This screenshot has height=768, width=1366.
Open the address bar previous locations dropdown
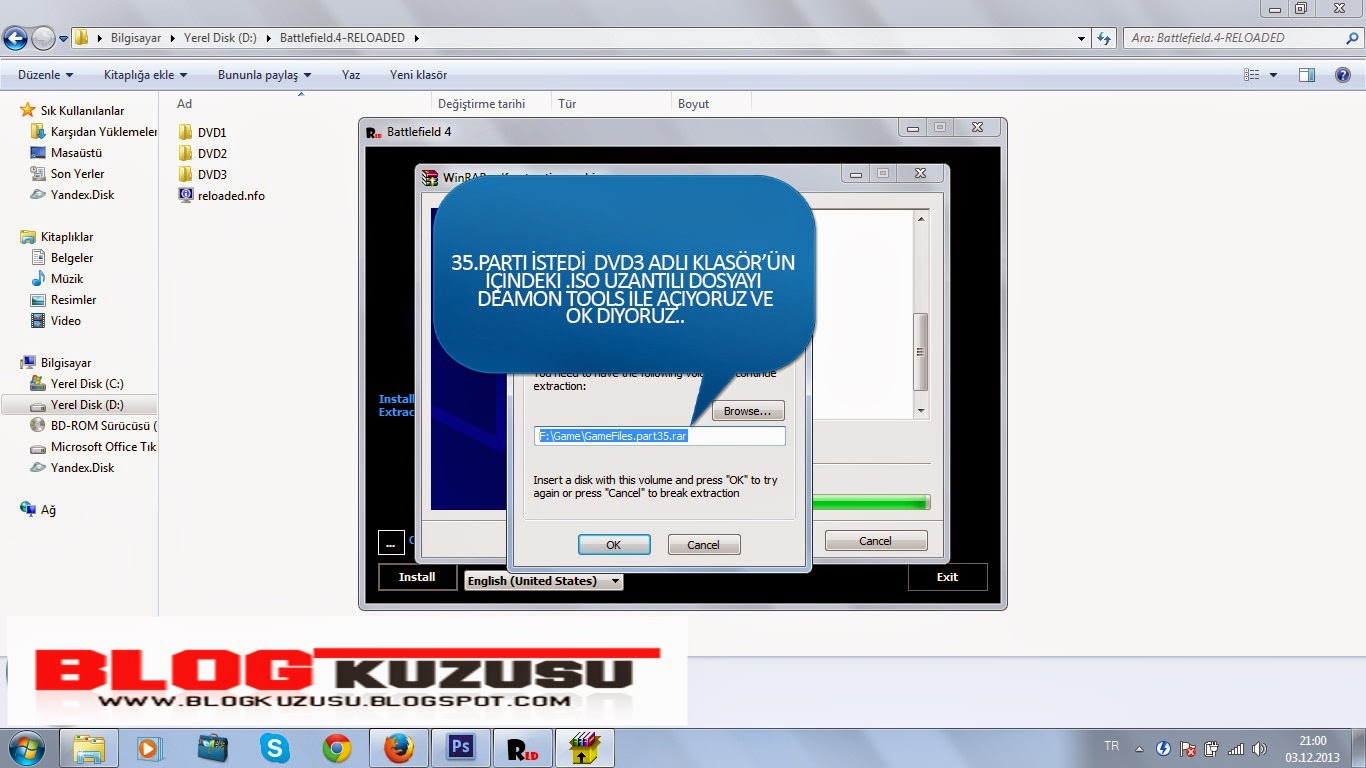(x=1082, y=38)
